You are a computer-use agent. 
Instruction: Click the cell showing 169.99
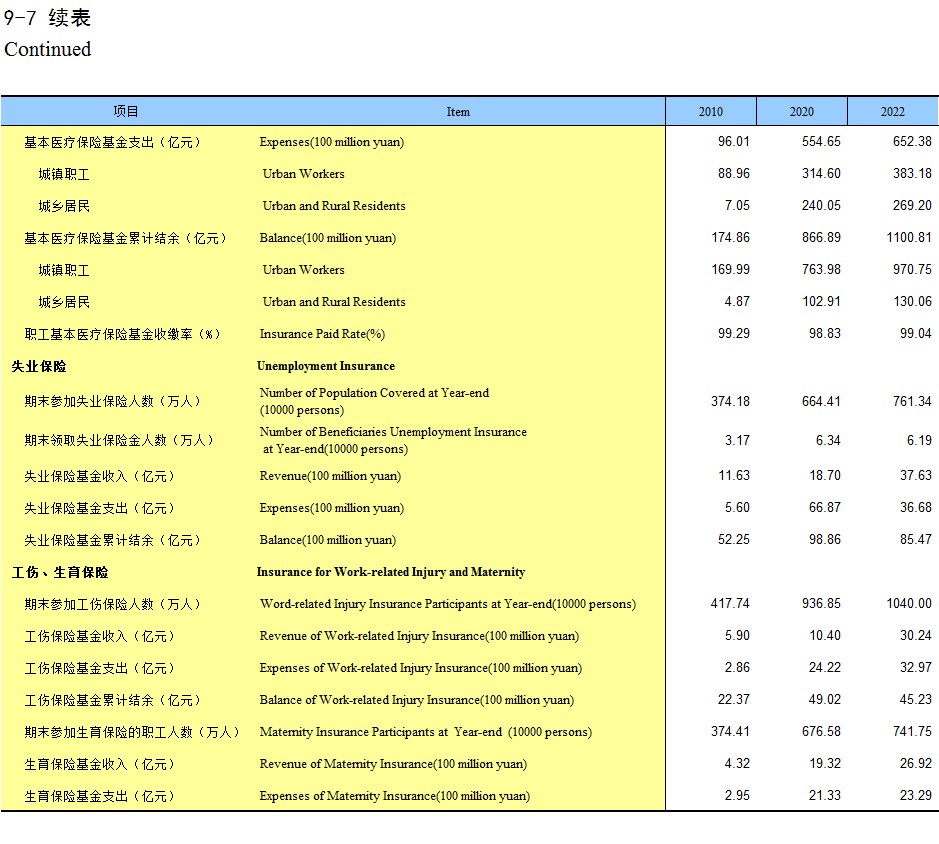tap(731, 270)
